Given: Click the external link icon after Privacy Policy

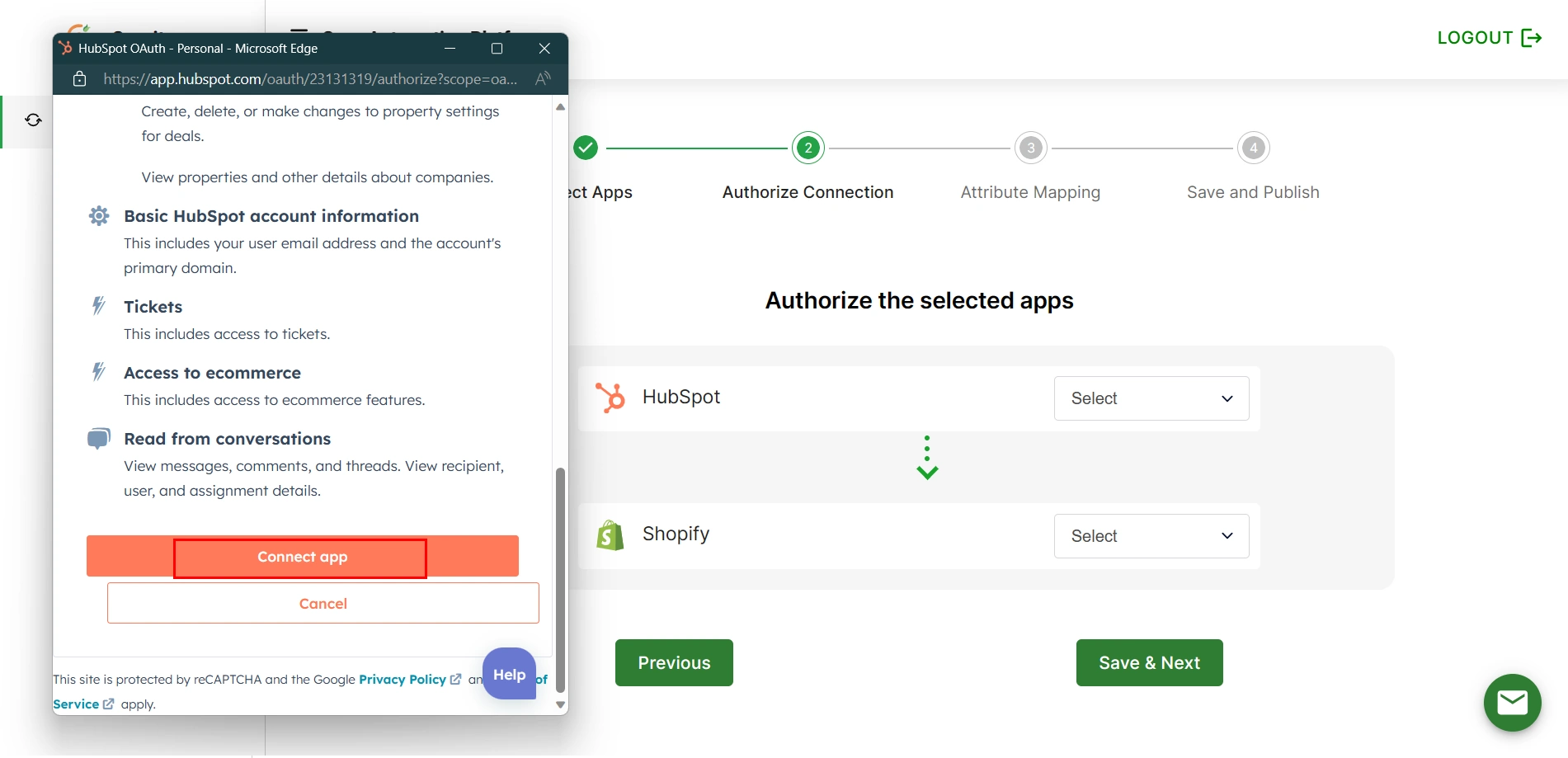Looking at the screenshot, I should click(x=456, y=679).
